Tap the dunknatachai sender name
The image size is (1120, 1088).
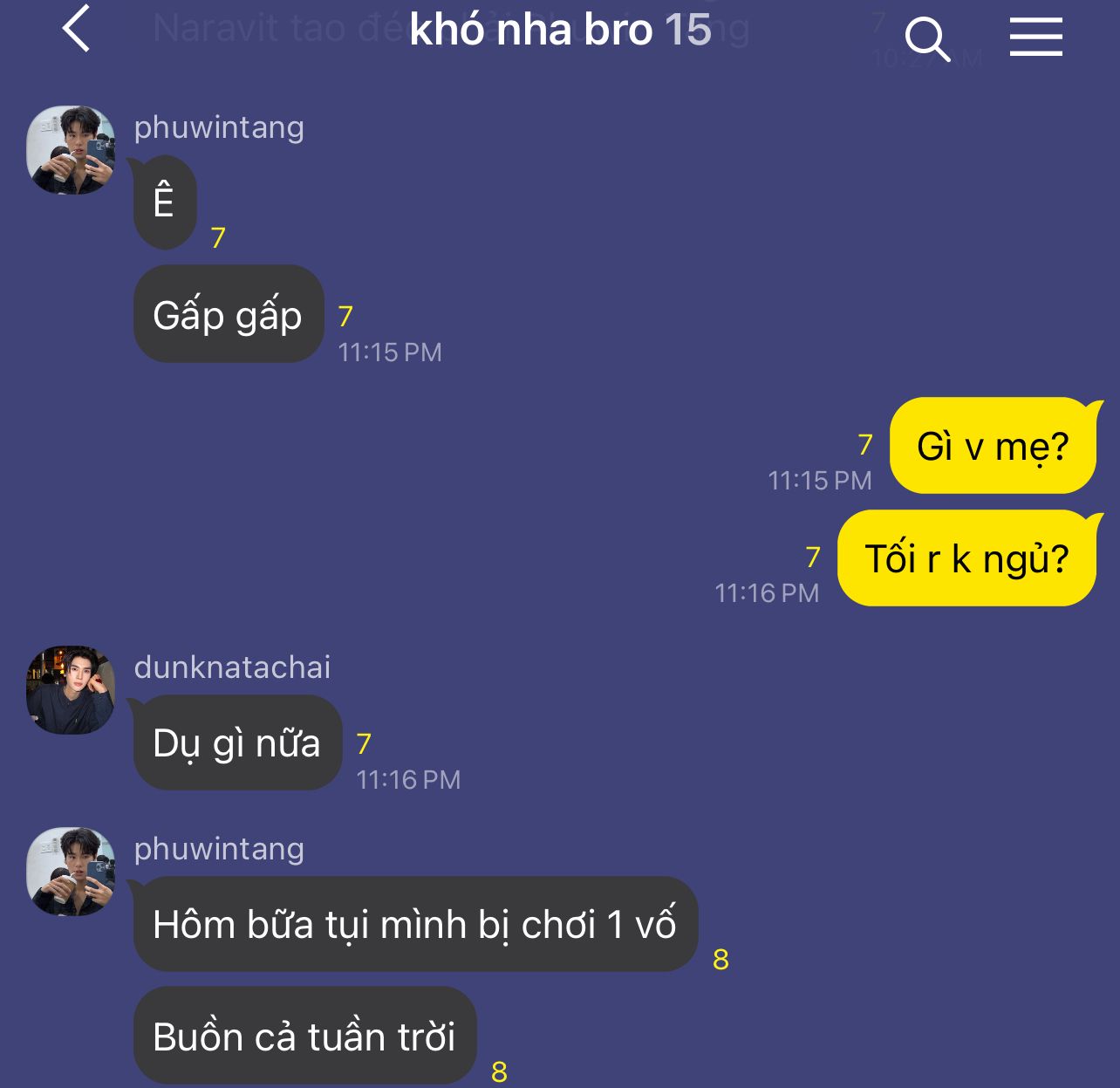232,667
